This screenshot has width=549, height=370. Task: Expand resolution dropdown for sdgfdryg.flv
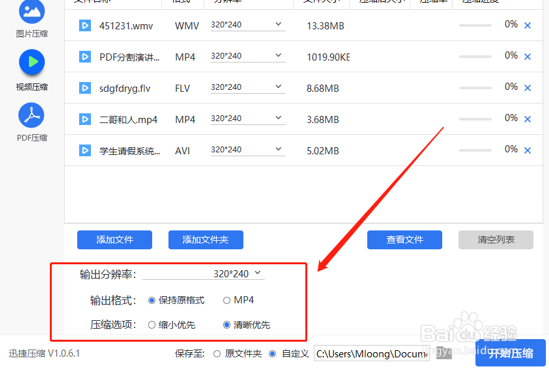click(248, 87)
